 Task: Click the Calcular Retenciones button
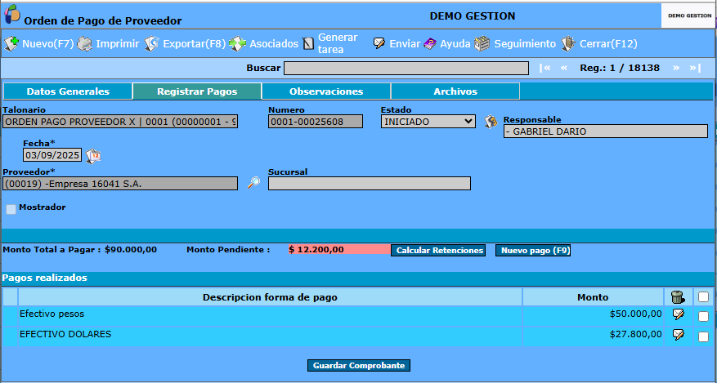point(438,250)
